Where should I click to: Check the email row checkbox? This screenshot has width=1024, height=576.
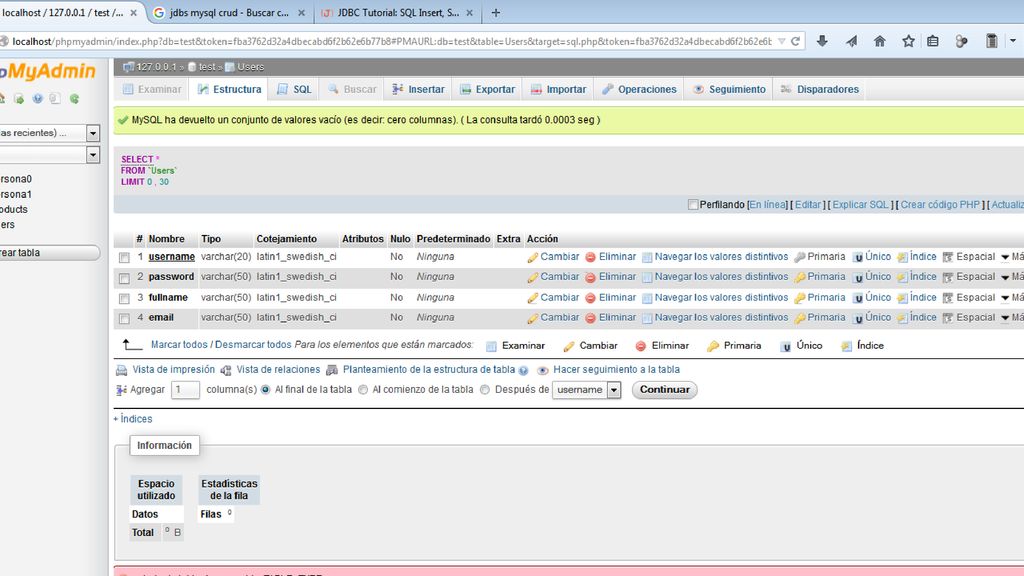[124, 319]
